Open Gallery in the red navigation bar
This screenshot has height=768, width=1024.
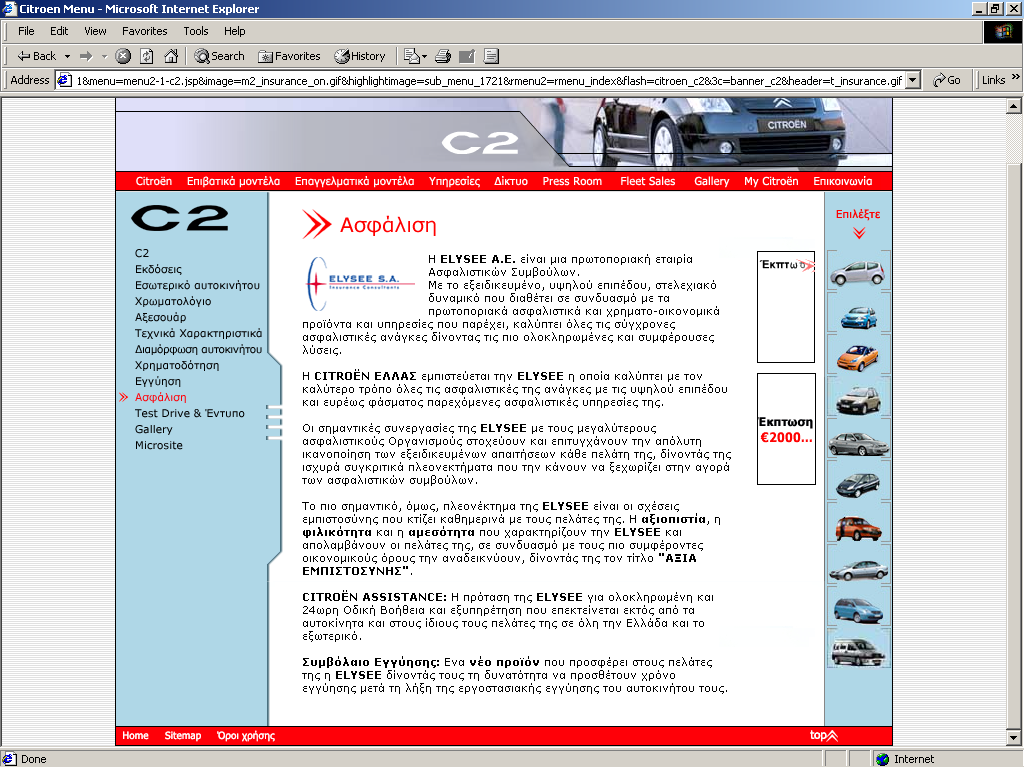tap(711, 181)
